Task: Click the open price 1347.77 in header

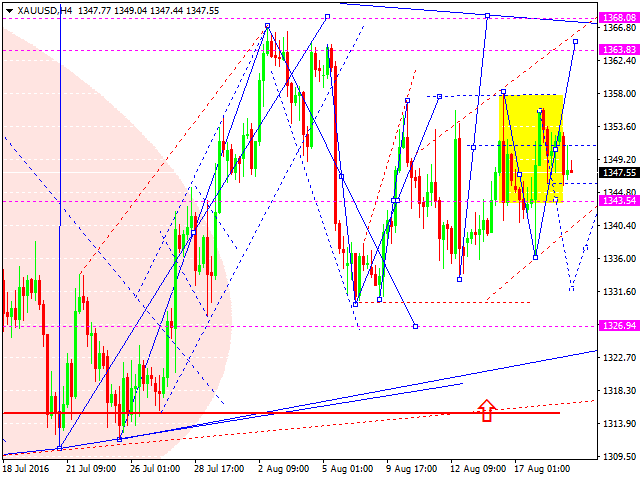Action: click(95, 11)
